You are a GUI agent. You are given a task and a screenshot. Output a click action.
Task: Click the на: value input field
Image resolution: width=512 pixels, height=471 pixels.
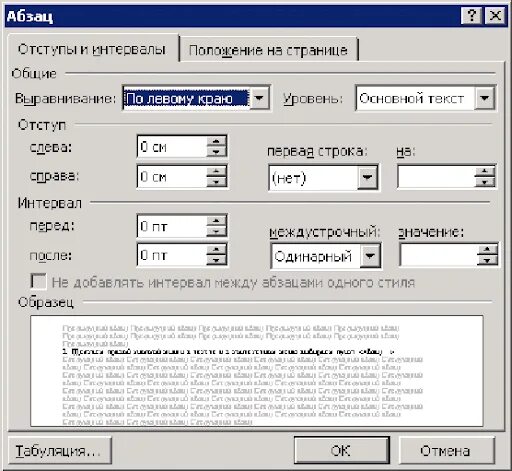click(x=436, y=176)
